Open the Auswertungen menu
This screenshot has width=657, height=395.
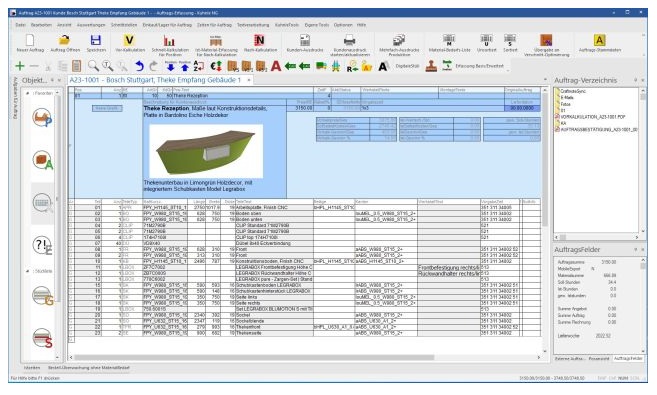click(91, 25)
